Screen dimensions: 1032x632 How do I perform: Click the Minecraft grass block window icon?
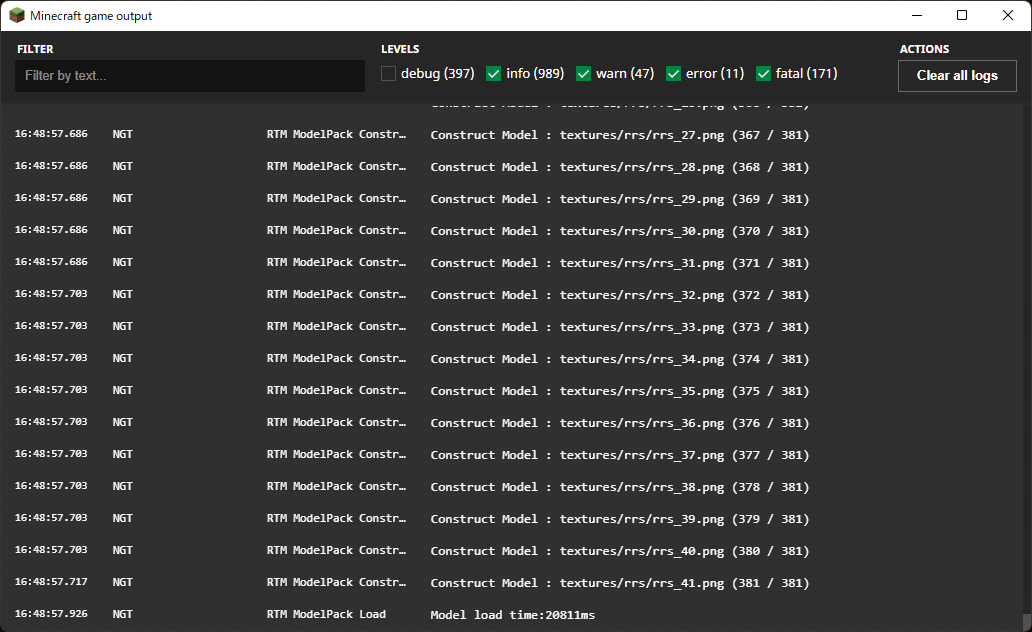16,15
